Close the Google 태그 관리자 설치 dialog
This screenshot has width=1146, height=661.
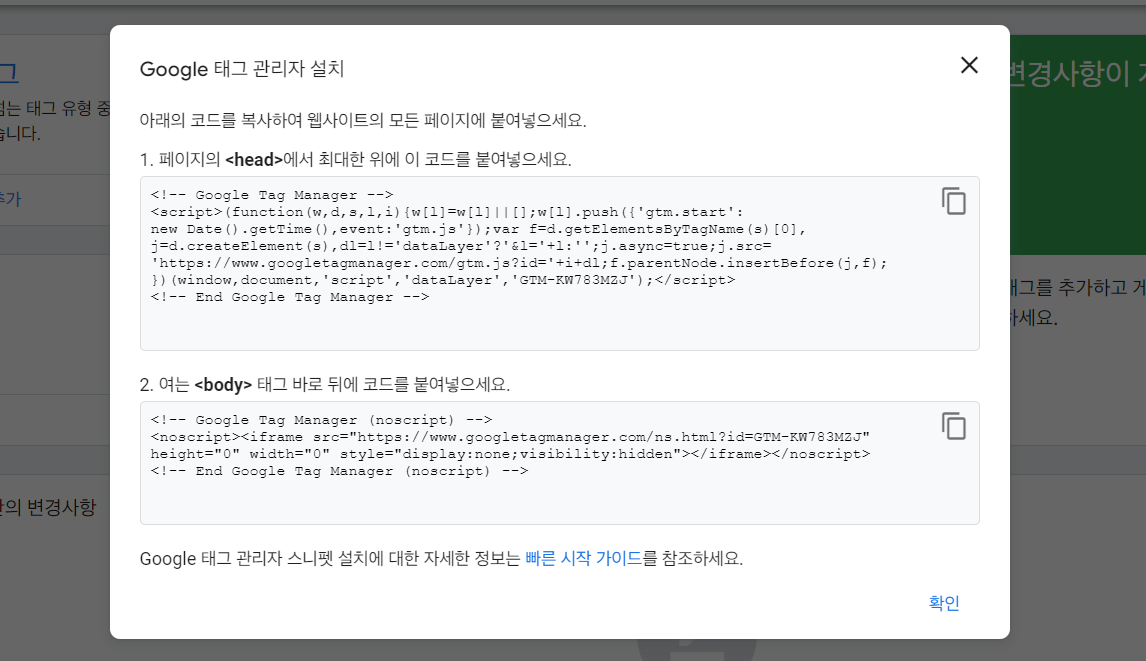[969, 65]
